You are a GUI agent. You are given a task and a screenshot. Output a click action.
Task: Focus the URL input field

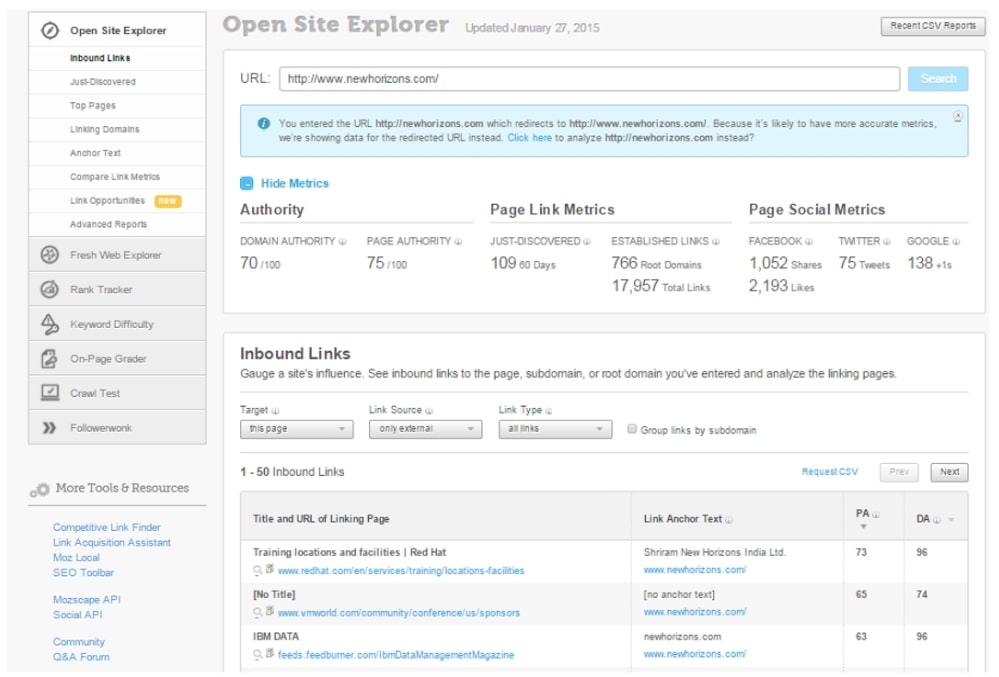[x=589, y=79]
